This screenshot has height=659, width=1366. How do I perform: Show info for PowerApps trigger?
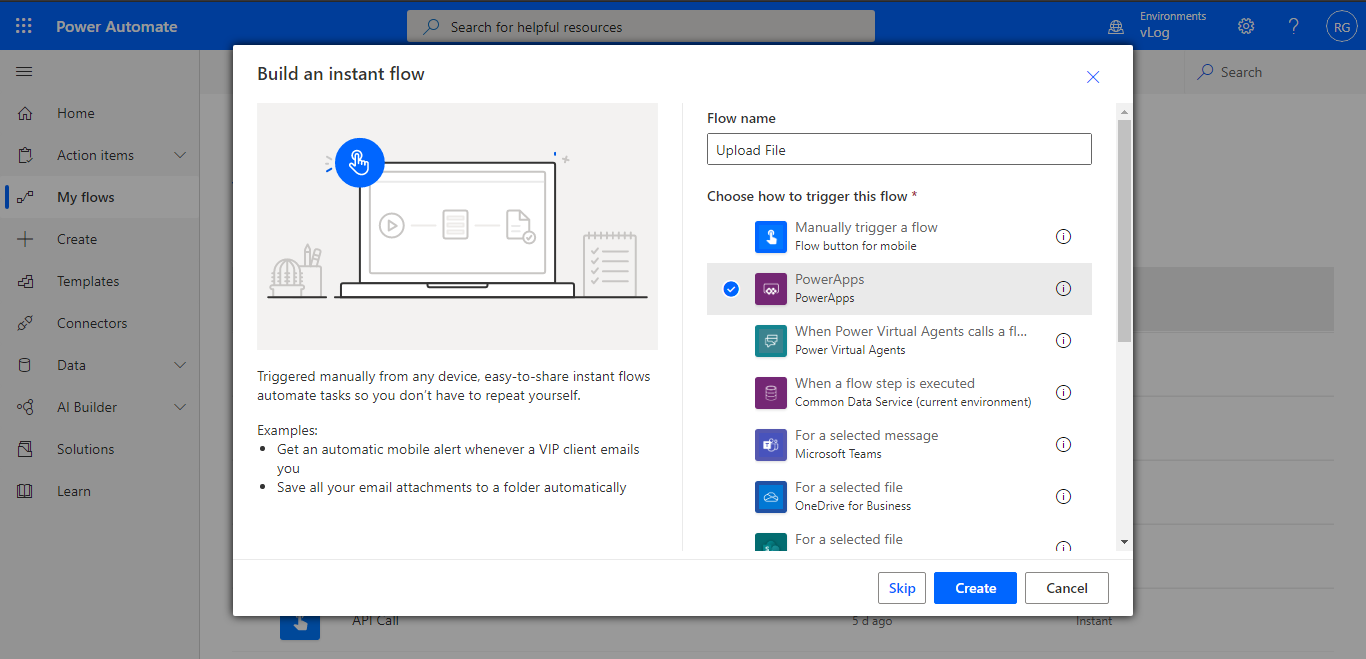[1063, 289]
